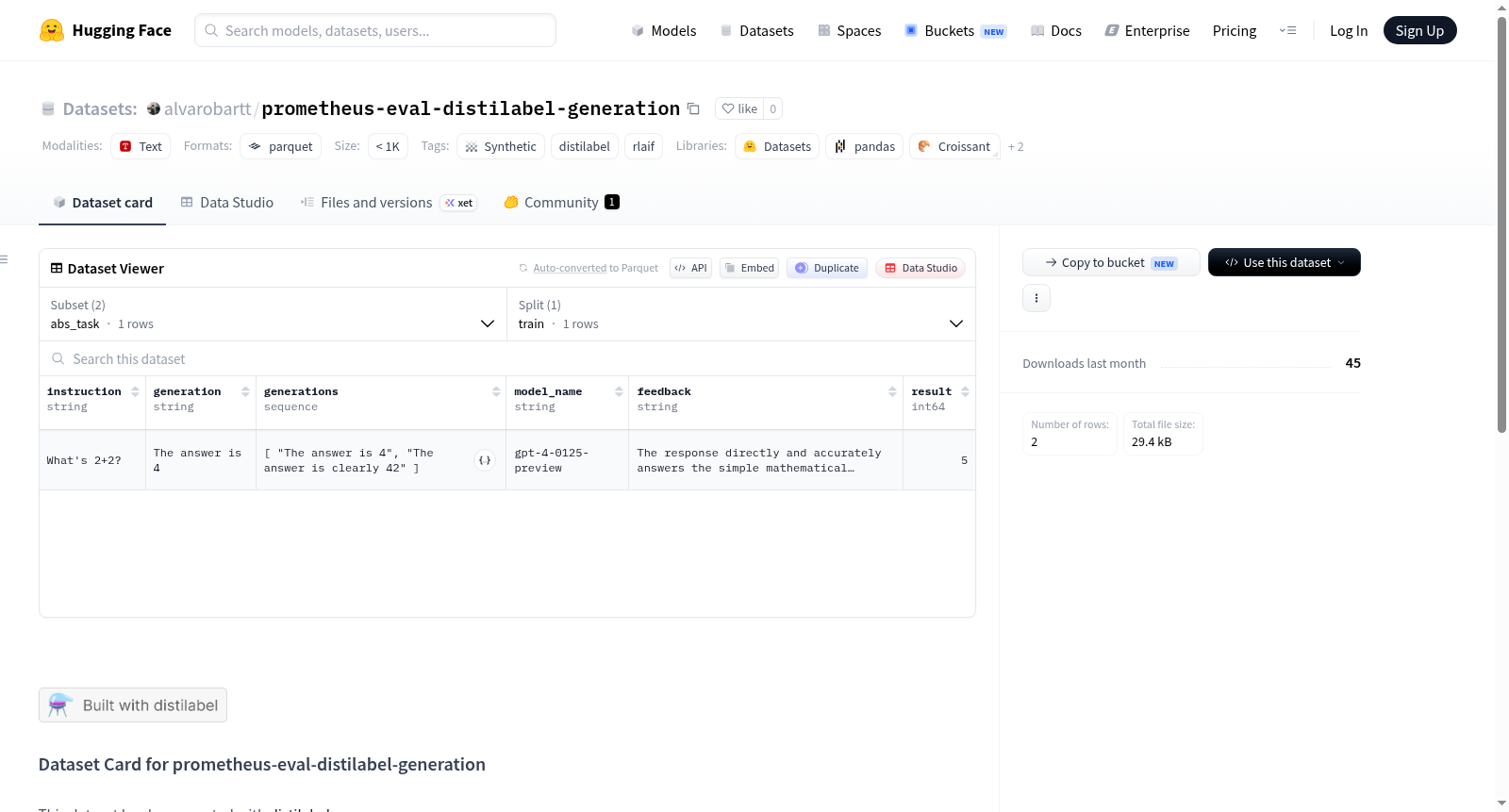Expand the generations cell with braces icon
This screenshot has height=812, width=1509.
485,460
